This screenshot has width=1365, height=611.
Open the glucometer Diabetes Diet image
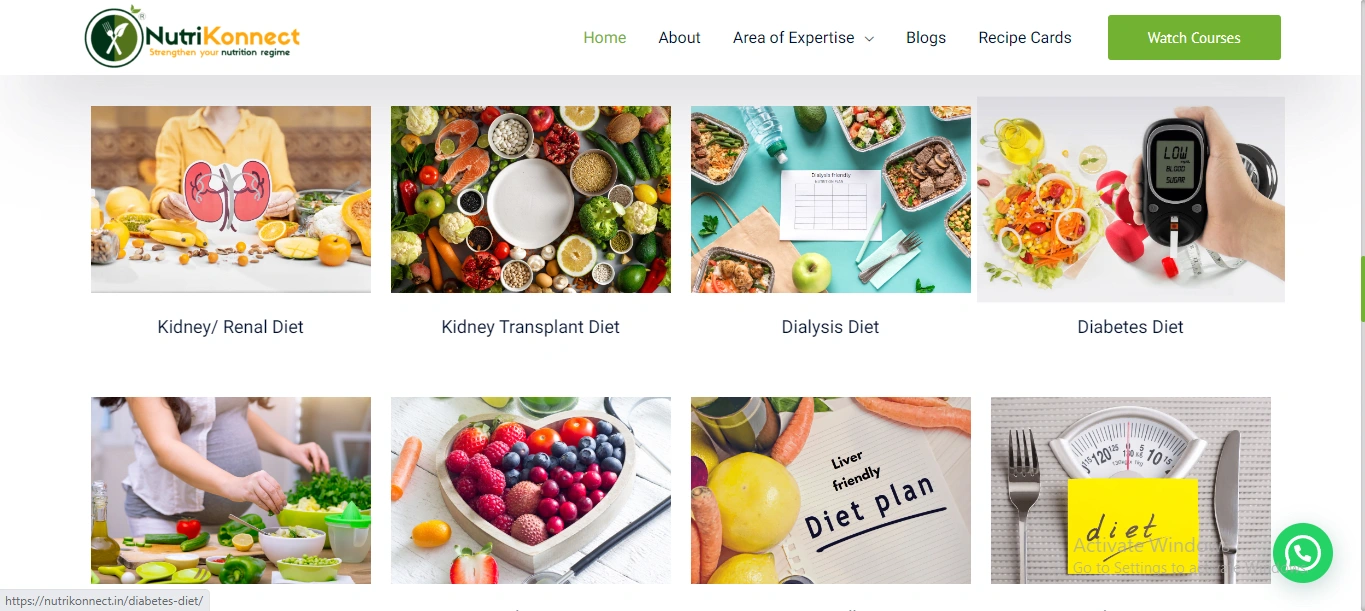pos(1131,200)
